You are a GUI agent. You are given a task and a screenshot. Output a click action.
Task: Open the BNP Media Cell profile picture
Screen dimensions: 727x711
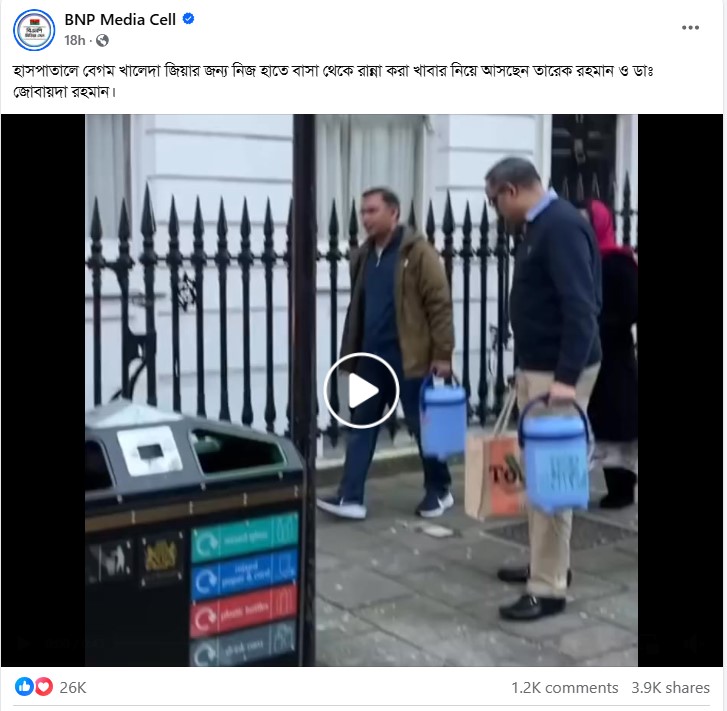(34, 30)
